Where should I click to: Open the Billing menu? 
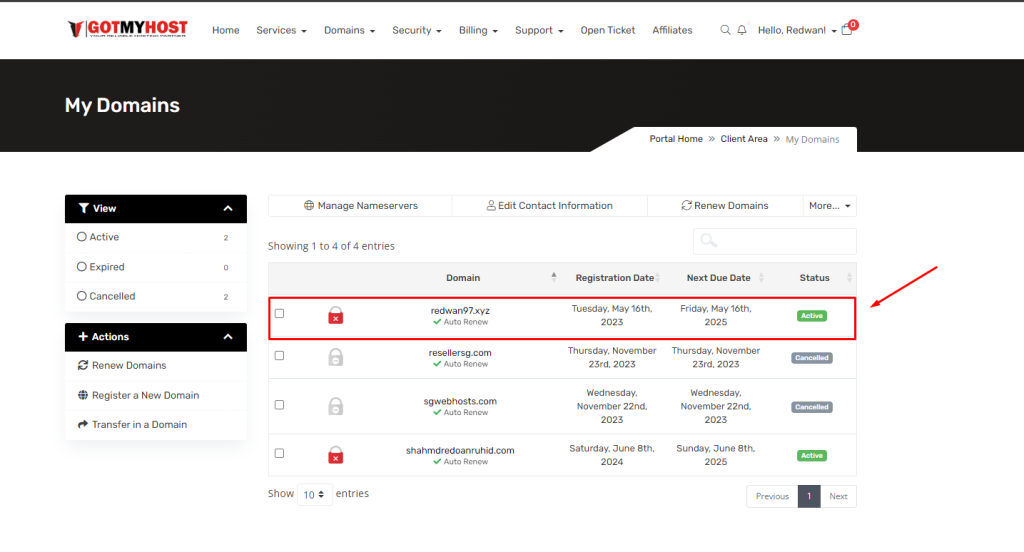[478, 30]
